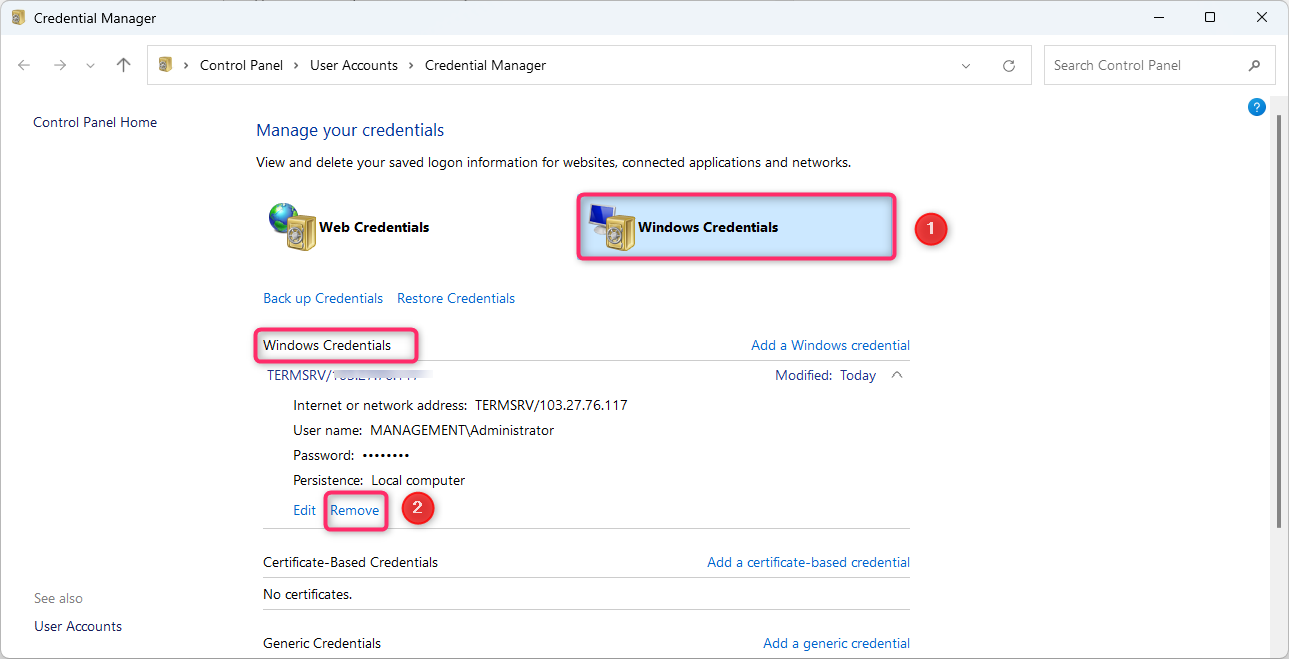Select User Accounts in the breadcrumb

pos(354,65)
